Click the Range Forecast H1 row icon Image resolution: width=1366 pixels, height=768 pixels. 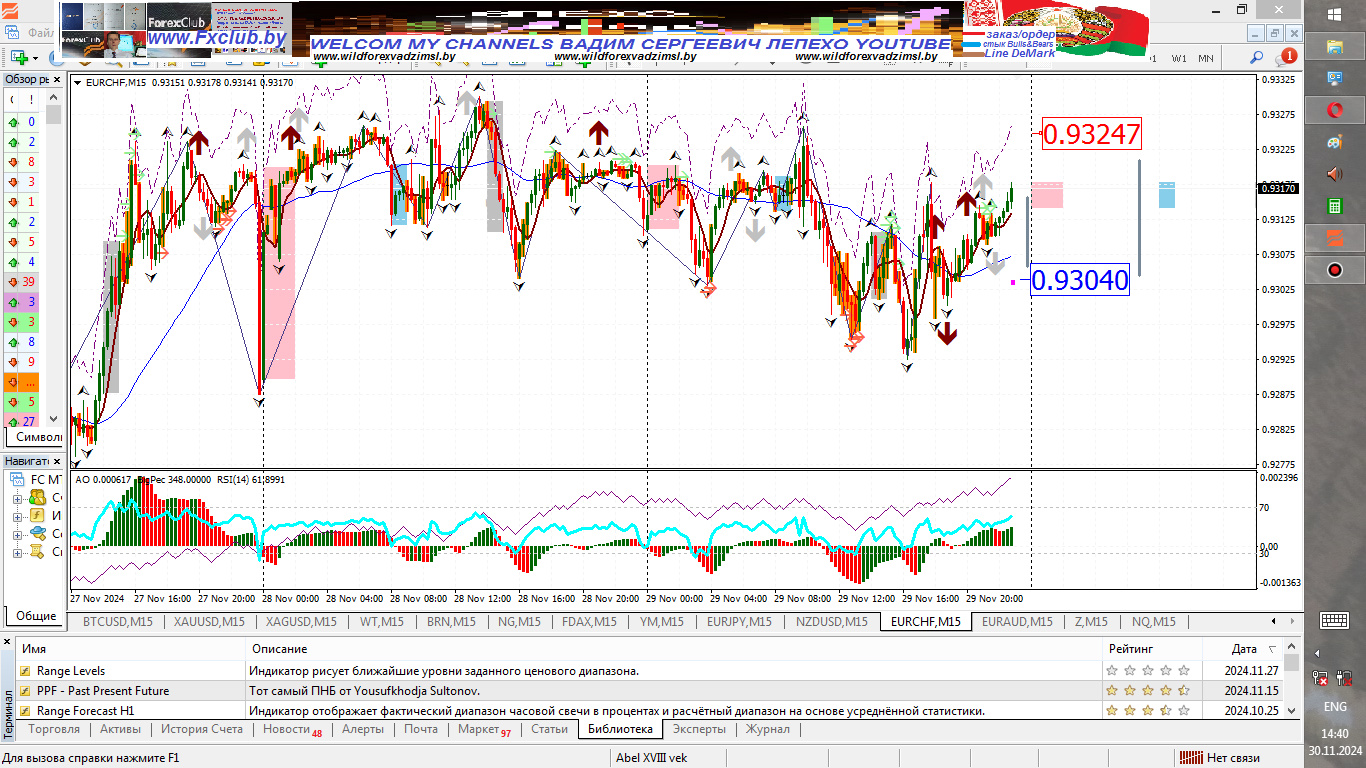[26, 711]
